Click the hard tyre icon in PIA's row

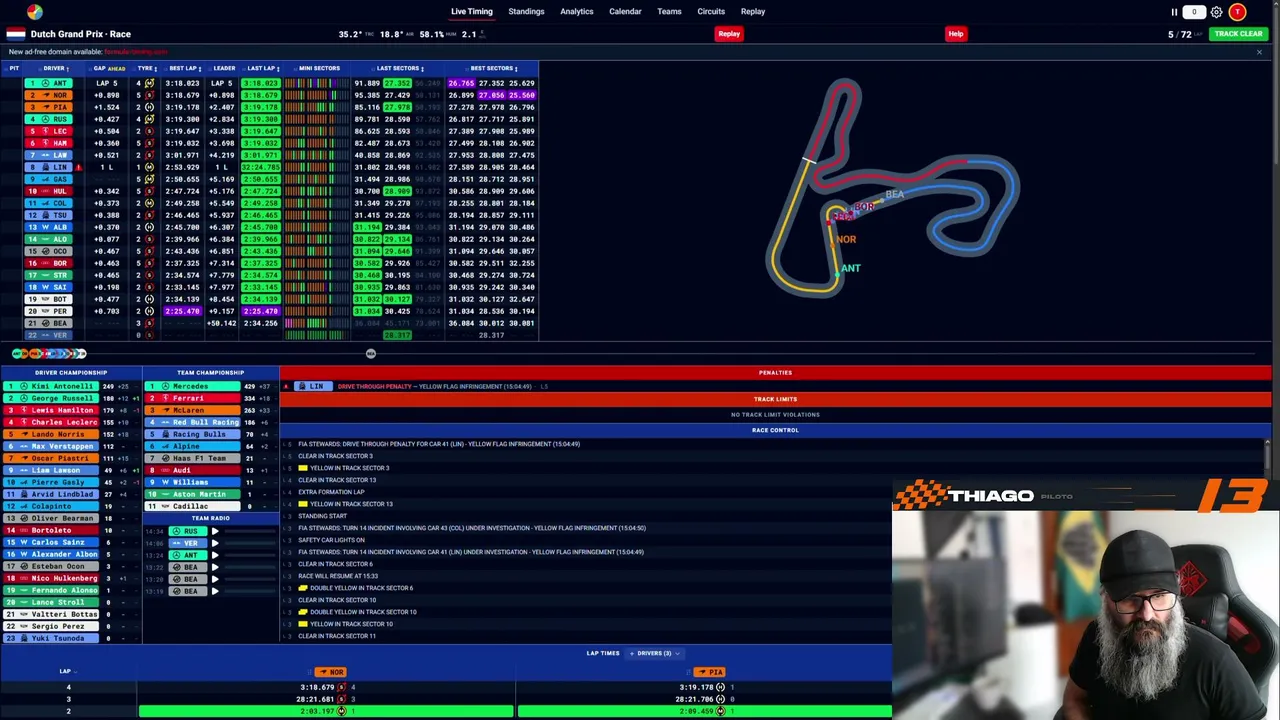(x=149, y=107)
